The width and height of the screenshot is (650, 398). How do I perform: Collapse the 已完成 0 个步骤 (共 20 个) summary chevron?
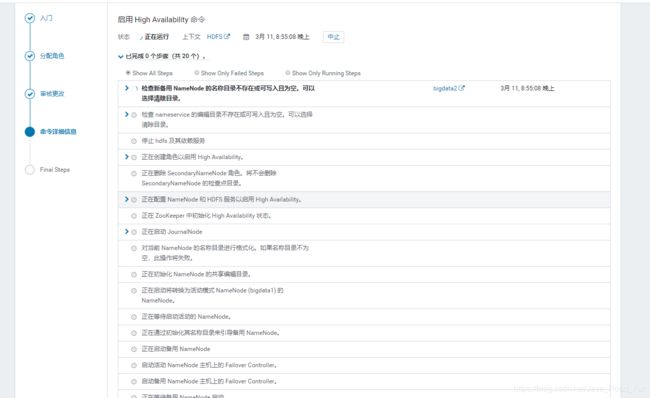121,56
